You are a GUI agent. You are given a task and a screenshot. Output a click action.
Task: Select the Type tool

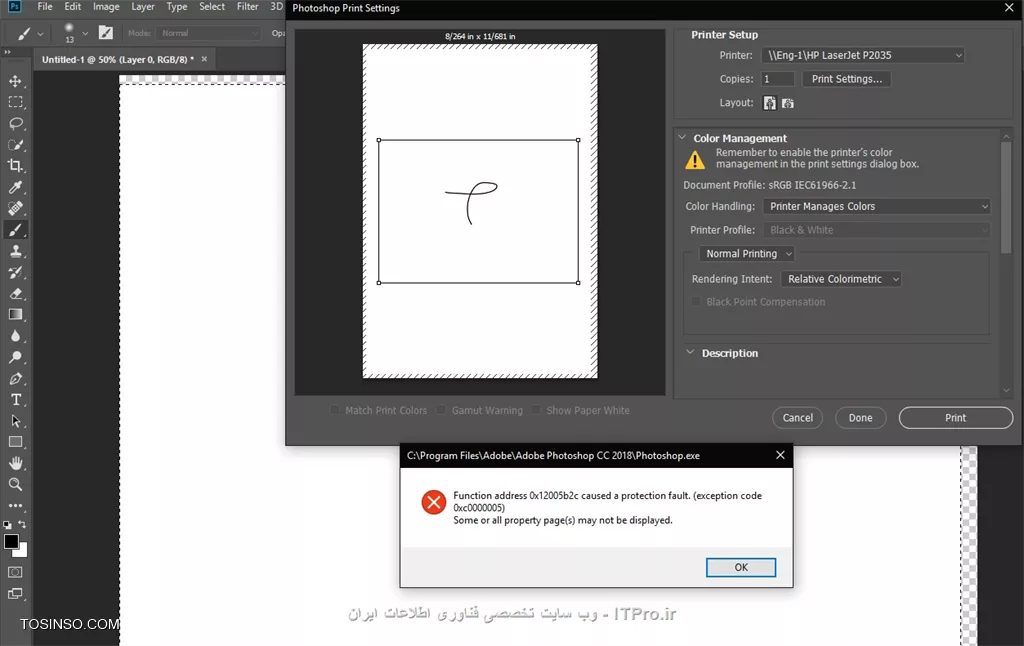15,400
